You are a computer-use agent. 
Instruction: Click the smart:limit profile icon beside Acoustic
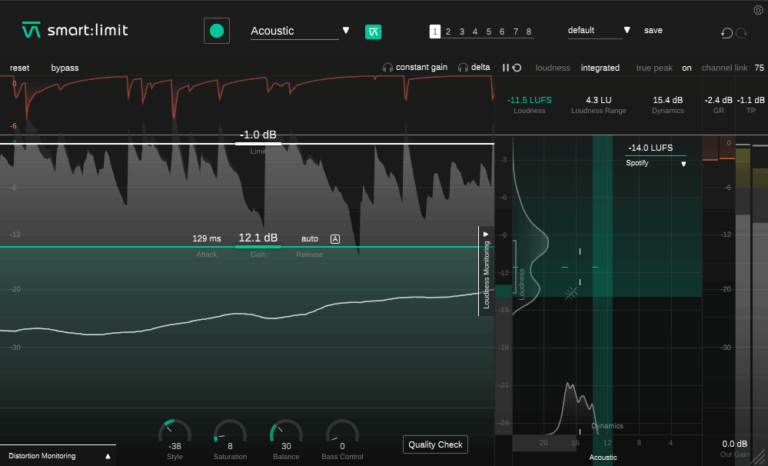tap(373, 31)
